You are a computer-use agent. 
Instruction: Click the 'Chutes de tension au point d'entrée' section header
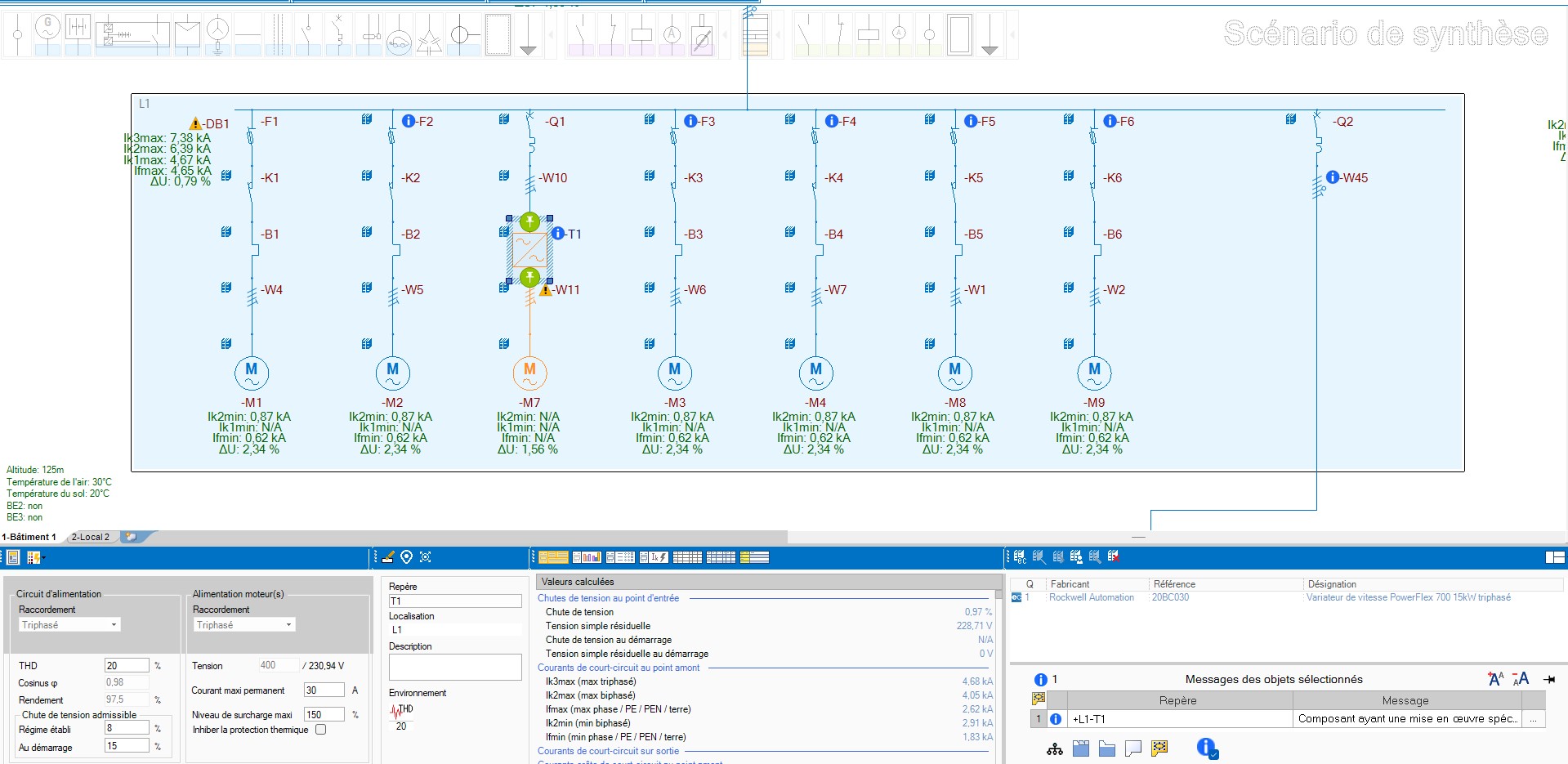click(x=608, y=598)
